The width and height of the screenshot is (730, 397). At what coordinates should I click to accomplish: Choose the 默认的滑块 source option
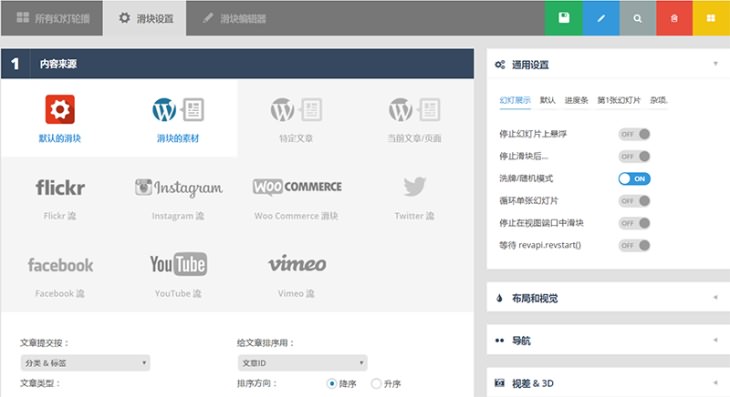pos(60,118)
